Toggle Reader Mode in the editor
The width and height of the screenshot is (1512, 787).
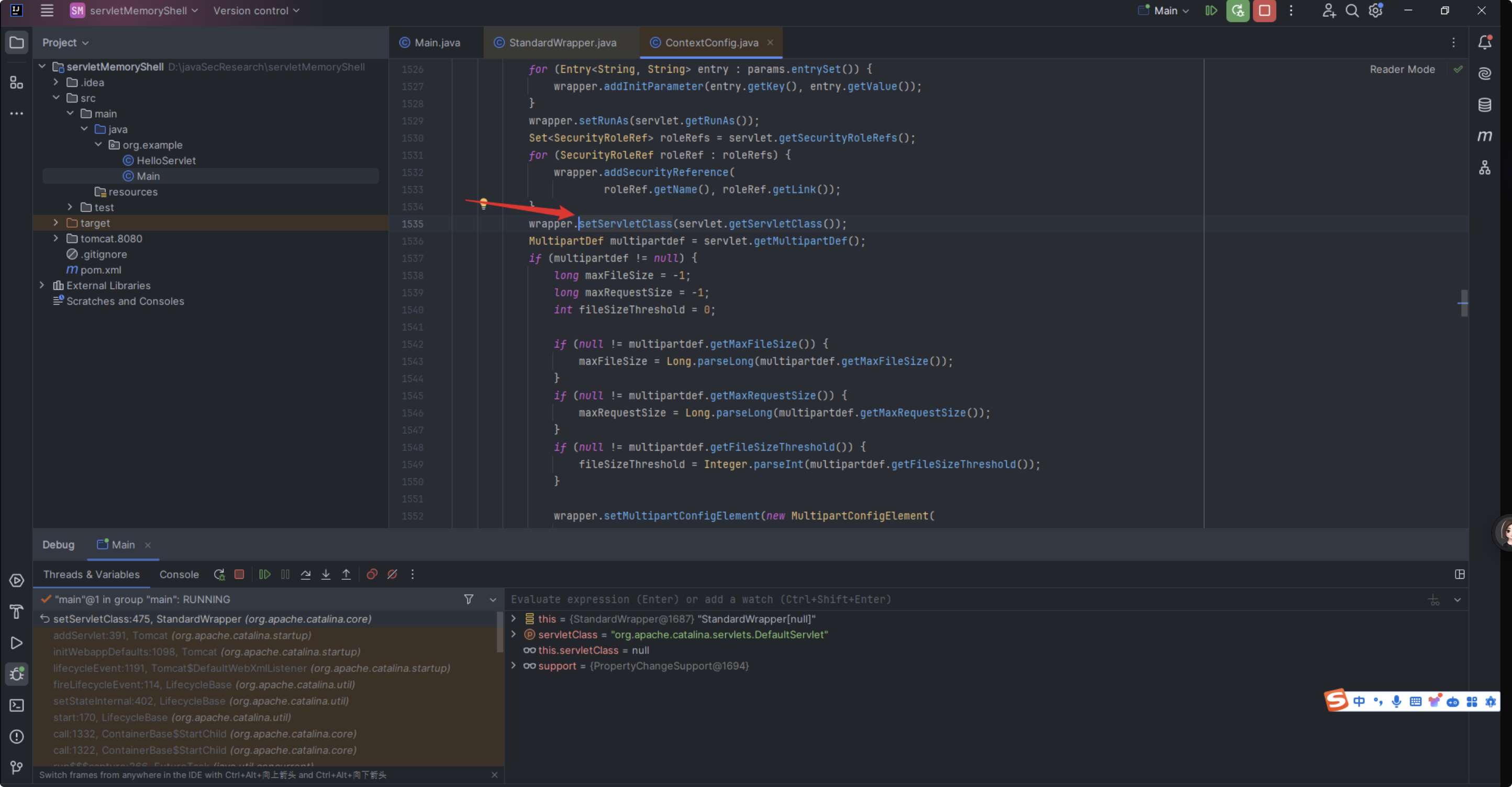pos(1402,69)
